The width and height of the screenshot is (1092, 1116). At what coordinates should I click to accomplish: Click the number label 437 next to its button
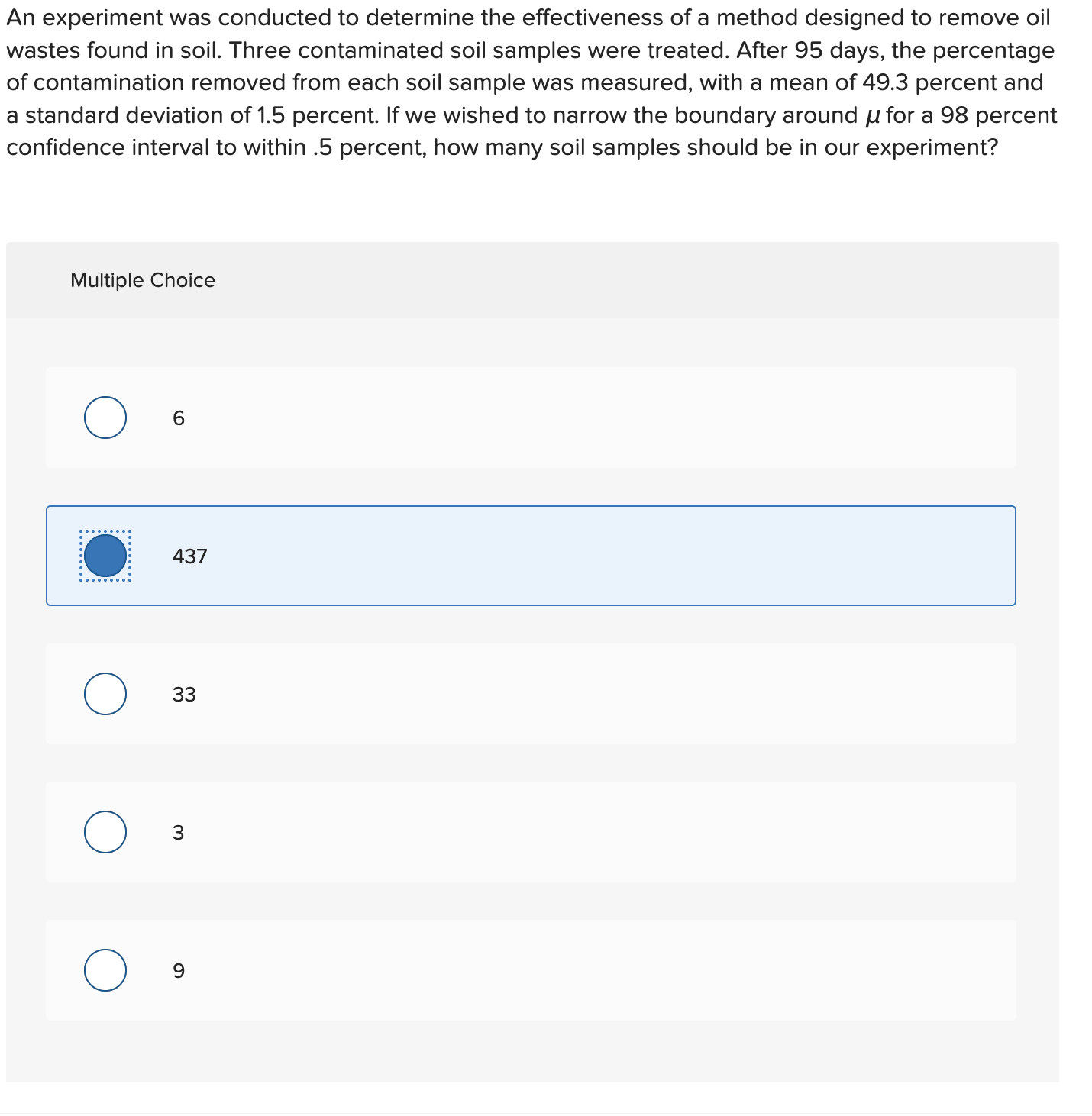(x=189, y=556)
